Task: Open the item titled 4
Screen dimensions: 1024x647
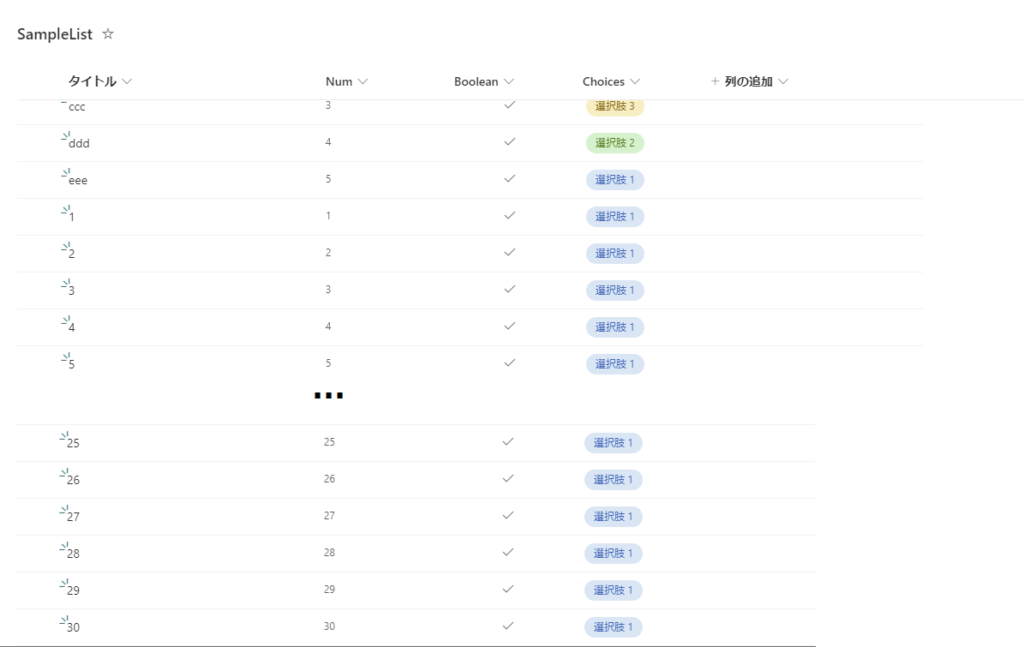Action: pyautogui.click(x=71, y=327)
